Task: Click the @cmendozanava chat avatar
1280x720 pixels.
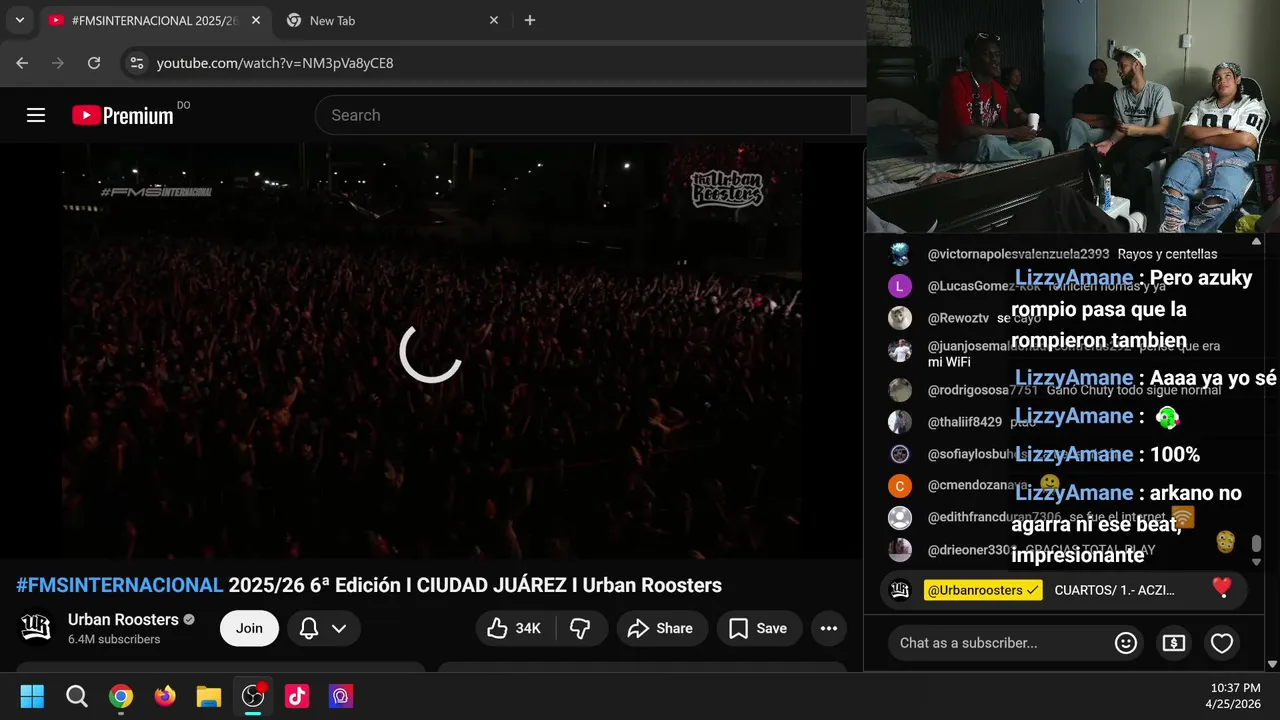Action: (x=900, y=486)
